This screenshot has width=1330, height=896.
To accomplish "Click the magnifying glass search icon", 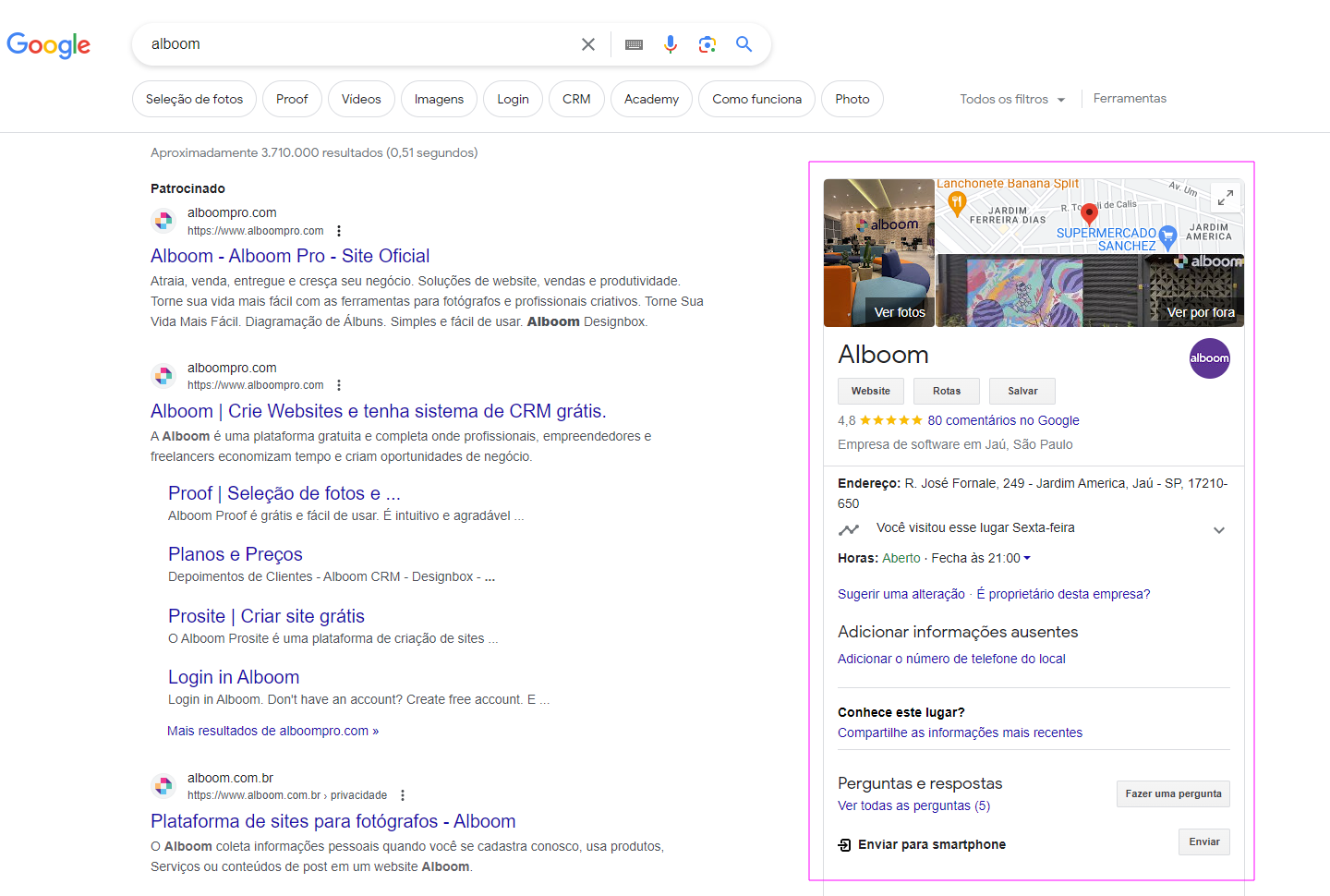I will (x=744, y=44).
